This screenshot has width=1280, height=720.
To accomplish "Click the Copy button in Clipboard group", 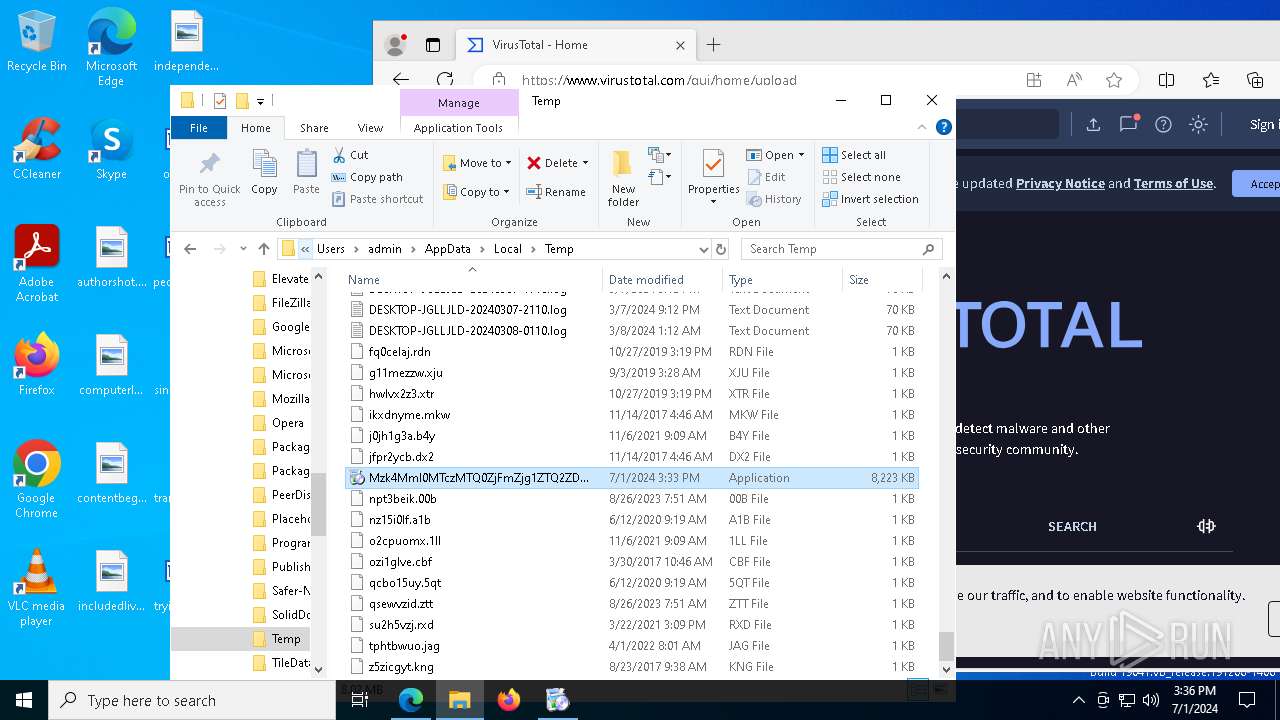I will tap(264, 171).
